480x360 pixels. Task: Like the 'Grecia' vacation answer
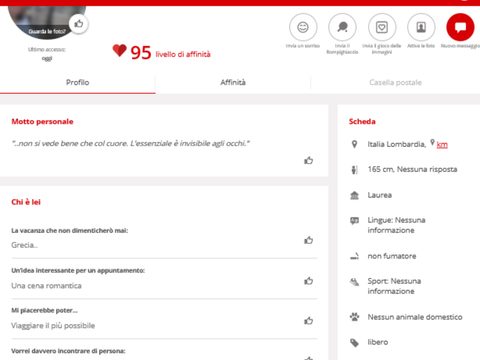click(x=309, y=240)
